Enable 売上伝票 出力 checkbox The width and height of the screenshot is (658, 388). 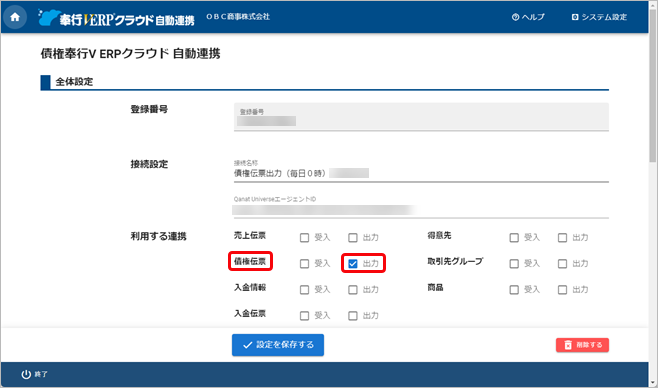[x=353, y=238]
